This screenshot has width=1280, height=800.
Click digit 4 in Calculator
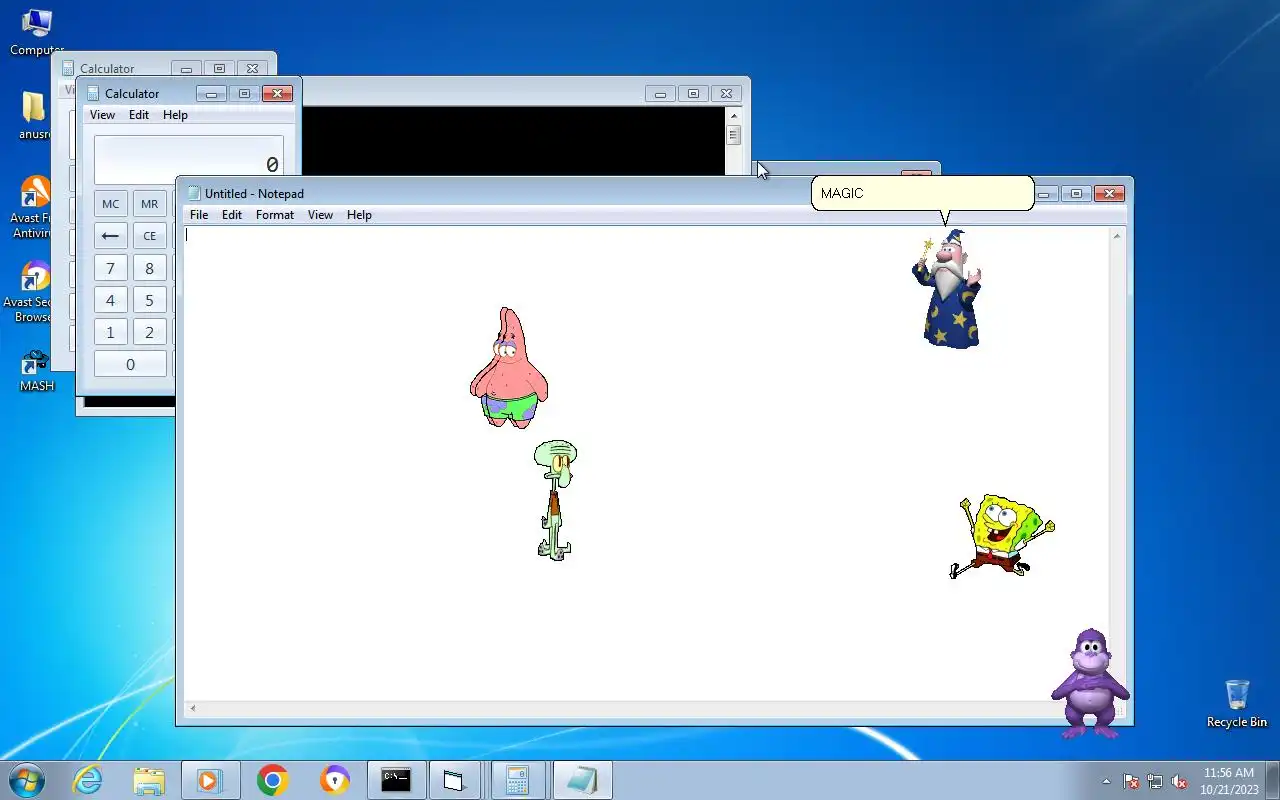(x=111, y=300)
